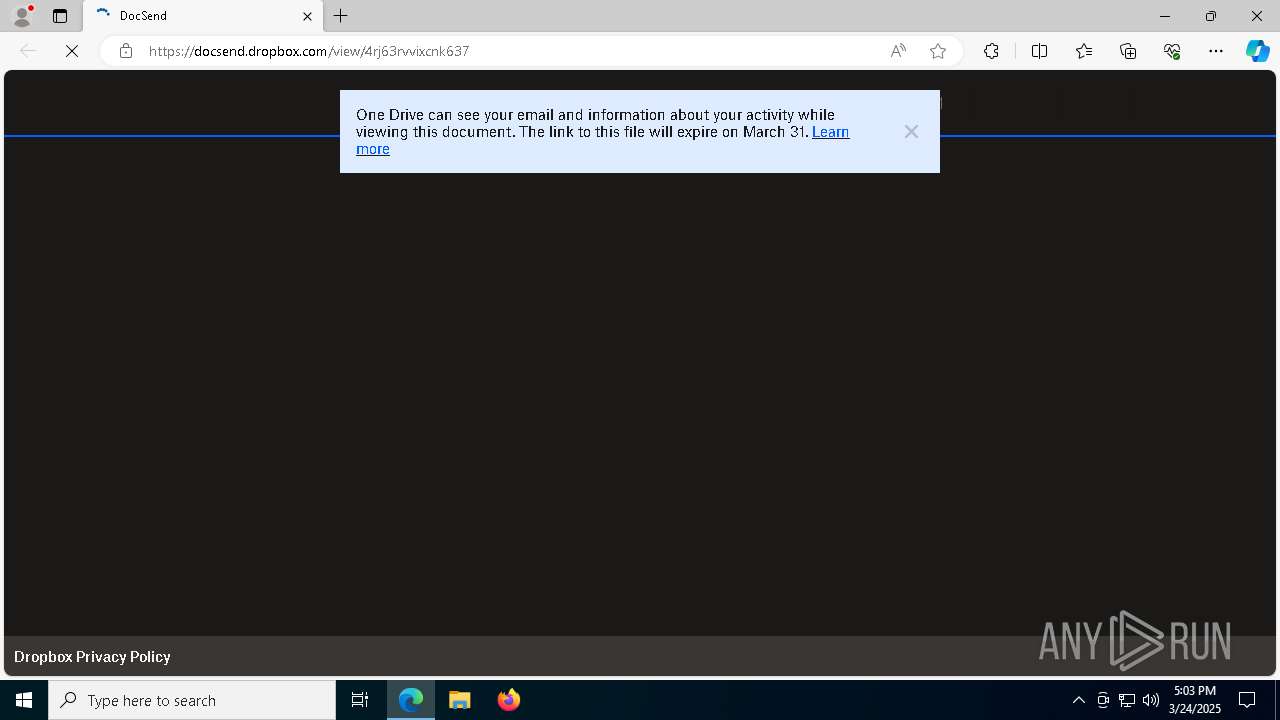Click the back navigation arrow
The width and height of the screenshot is (1280, 720).
[x=28, y=51]
